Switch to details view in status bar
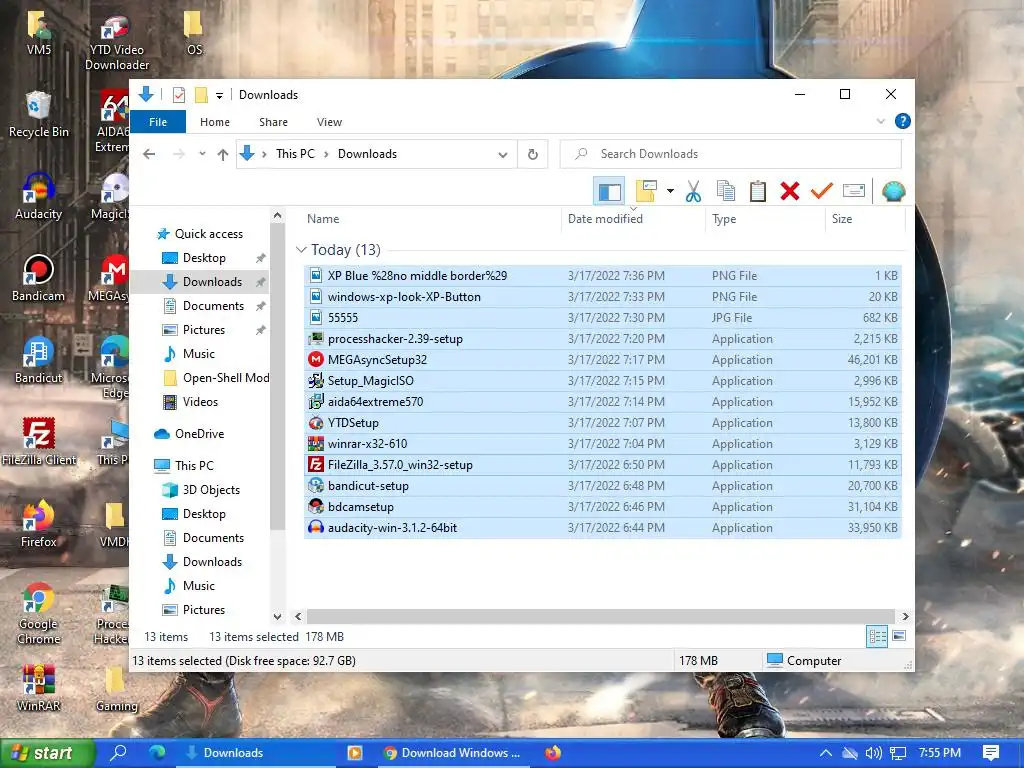This screenshot has width=1024, height=768. [877, 636]
